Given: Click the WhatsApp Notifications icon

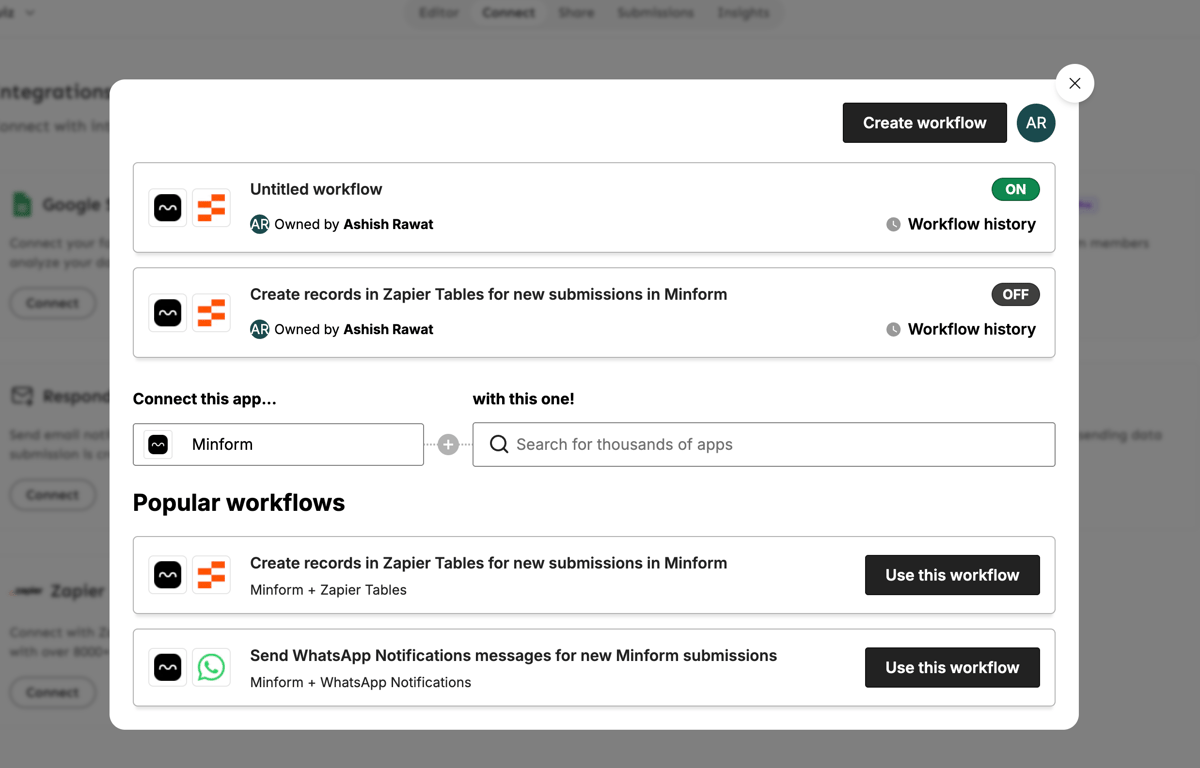Looking at the screenshot, I should click(211, 667).
